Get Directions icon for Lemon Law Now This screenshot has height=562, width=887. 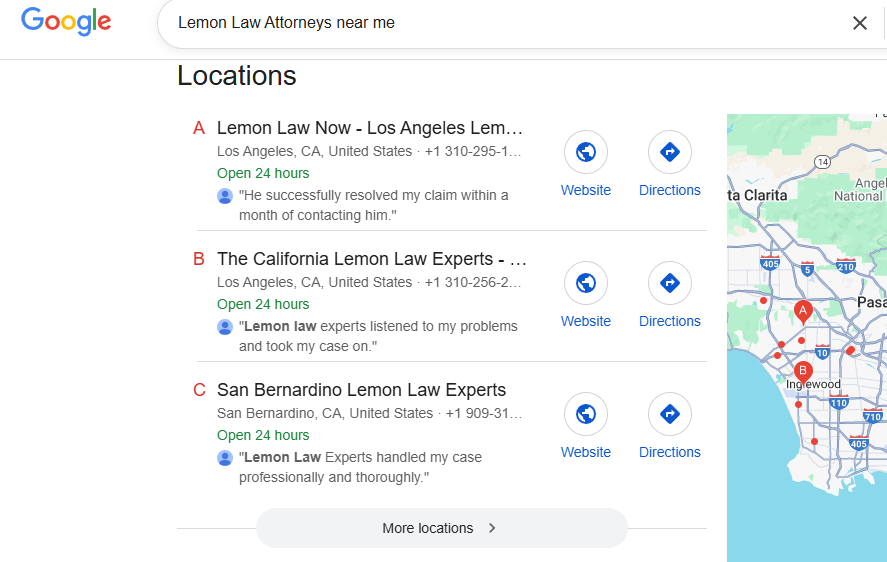[x=670, y=153]
